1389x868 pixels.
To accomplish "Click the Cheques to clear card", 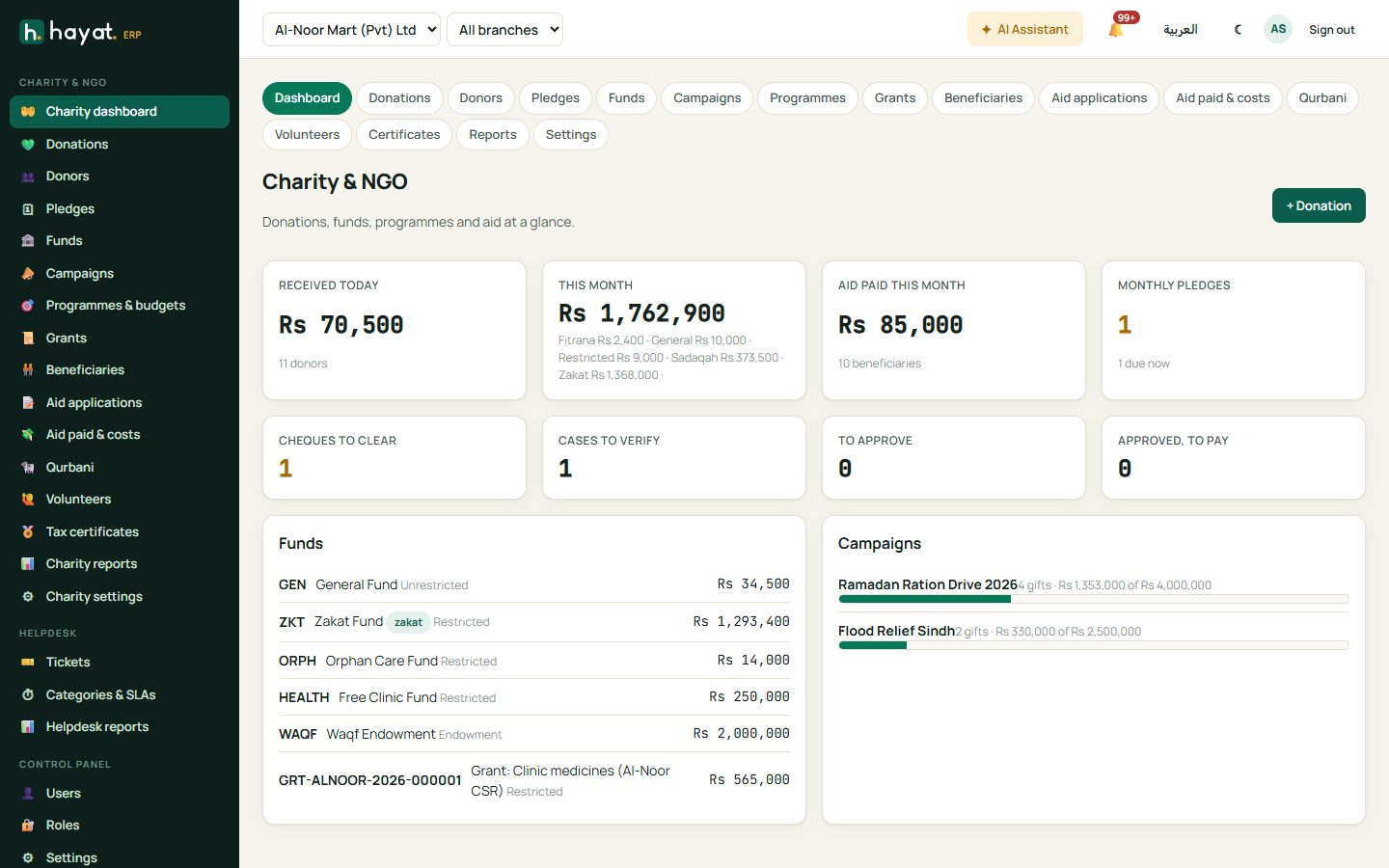I will 395,458.
